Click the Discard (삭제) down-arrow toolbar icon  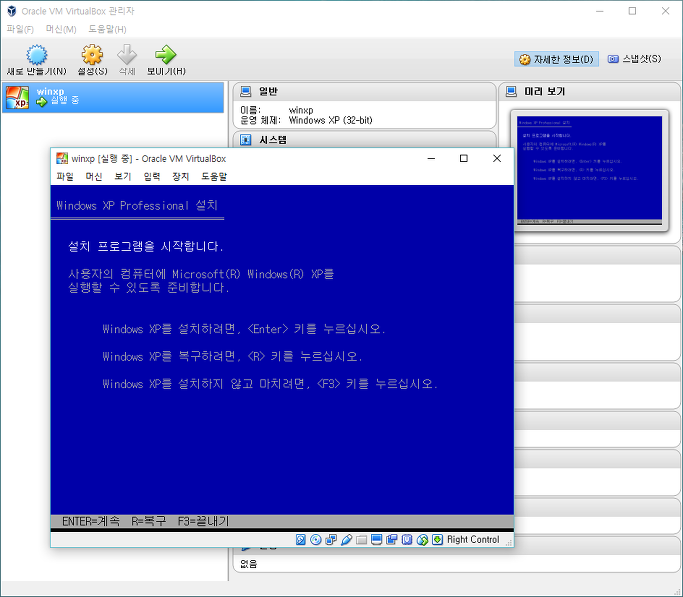click(127, 55)
